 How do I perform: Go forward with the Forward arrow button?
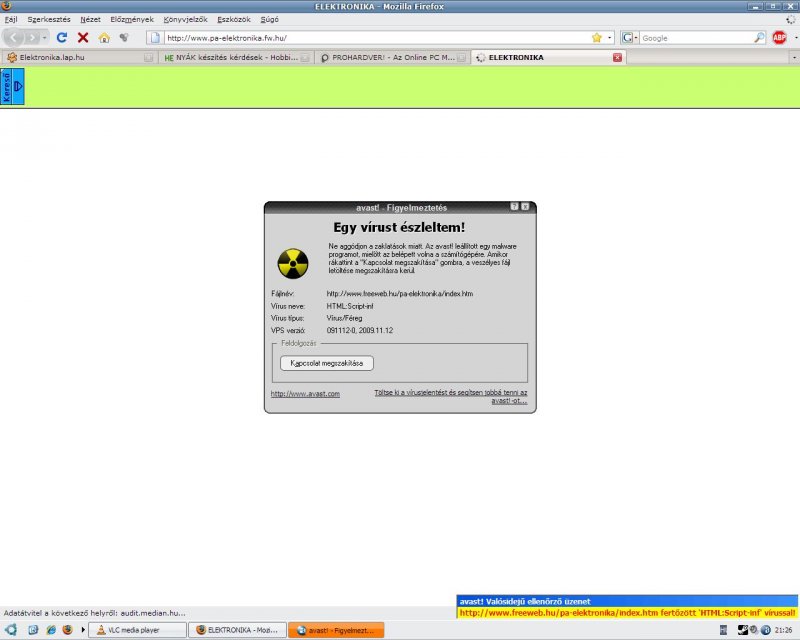click(x=32, y=38)
